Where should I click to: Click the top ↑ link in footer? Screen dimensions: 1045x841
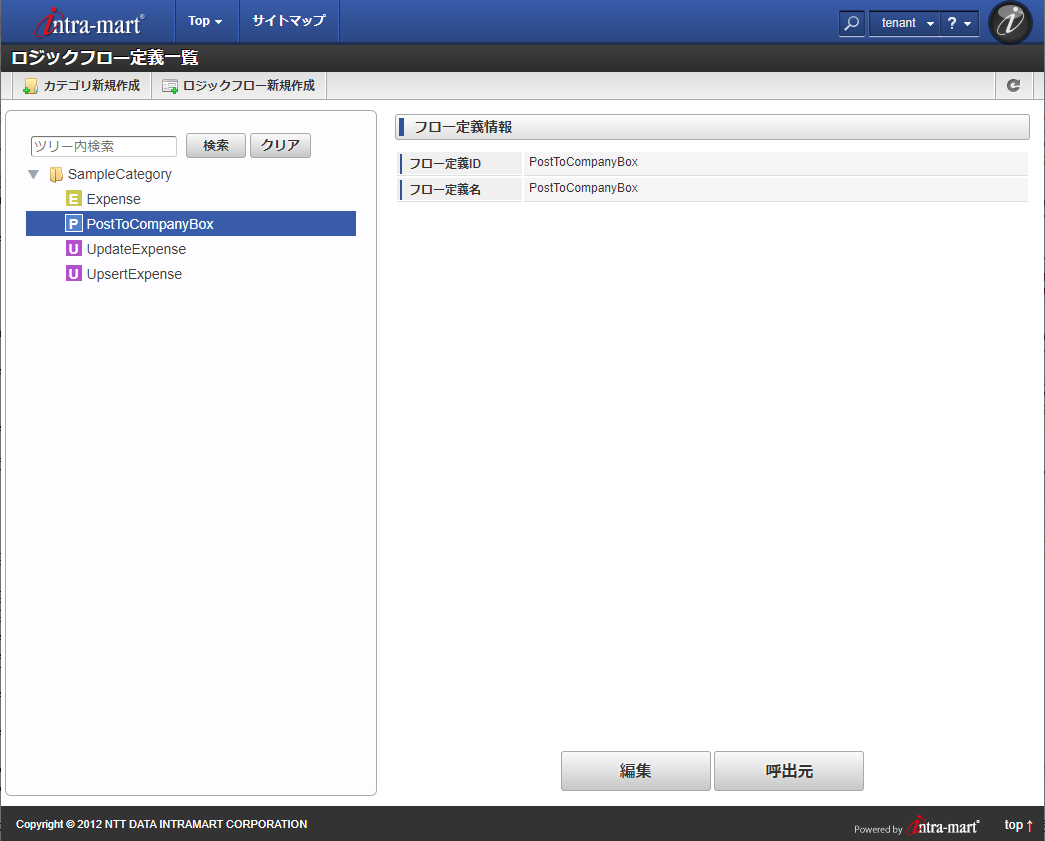click(1018, 825)
